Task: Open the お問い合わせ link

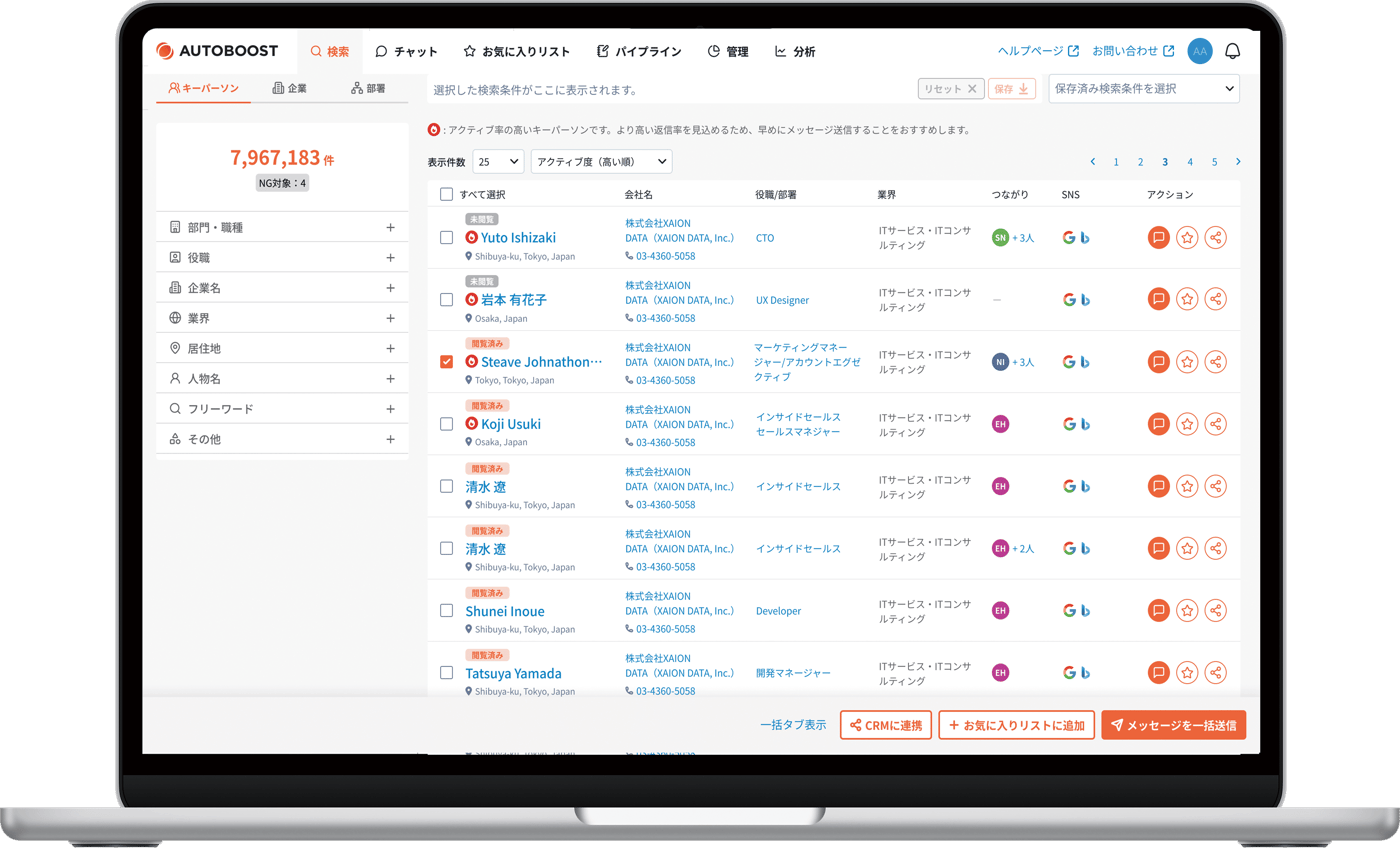Action: [1133, 51]
